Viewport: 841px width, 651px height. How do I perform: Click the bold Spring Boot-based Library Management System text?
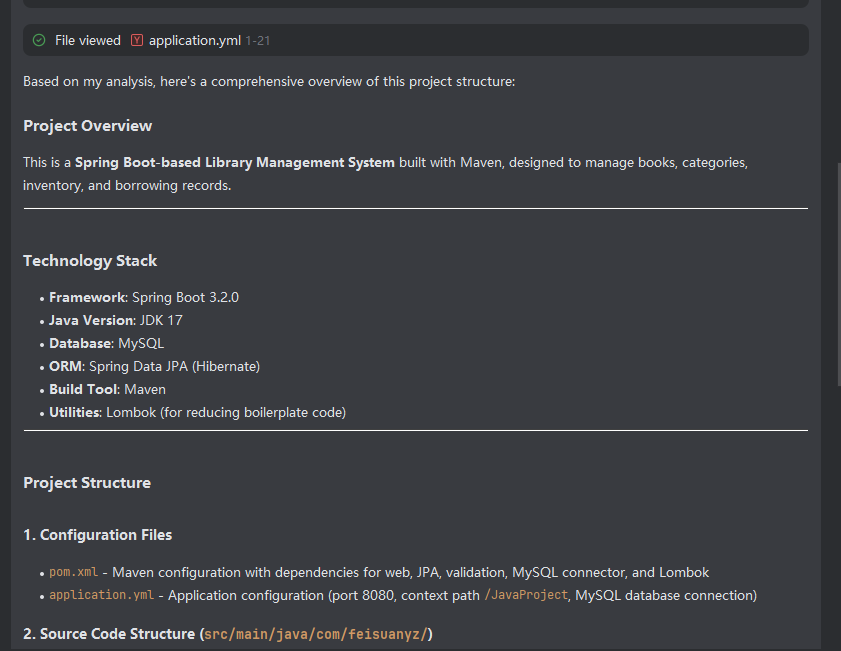[x=235, y=162]
